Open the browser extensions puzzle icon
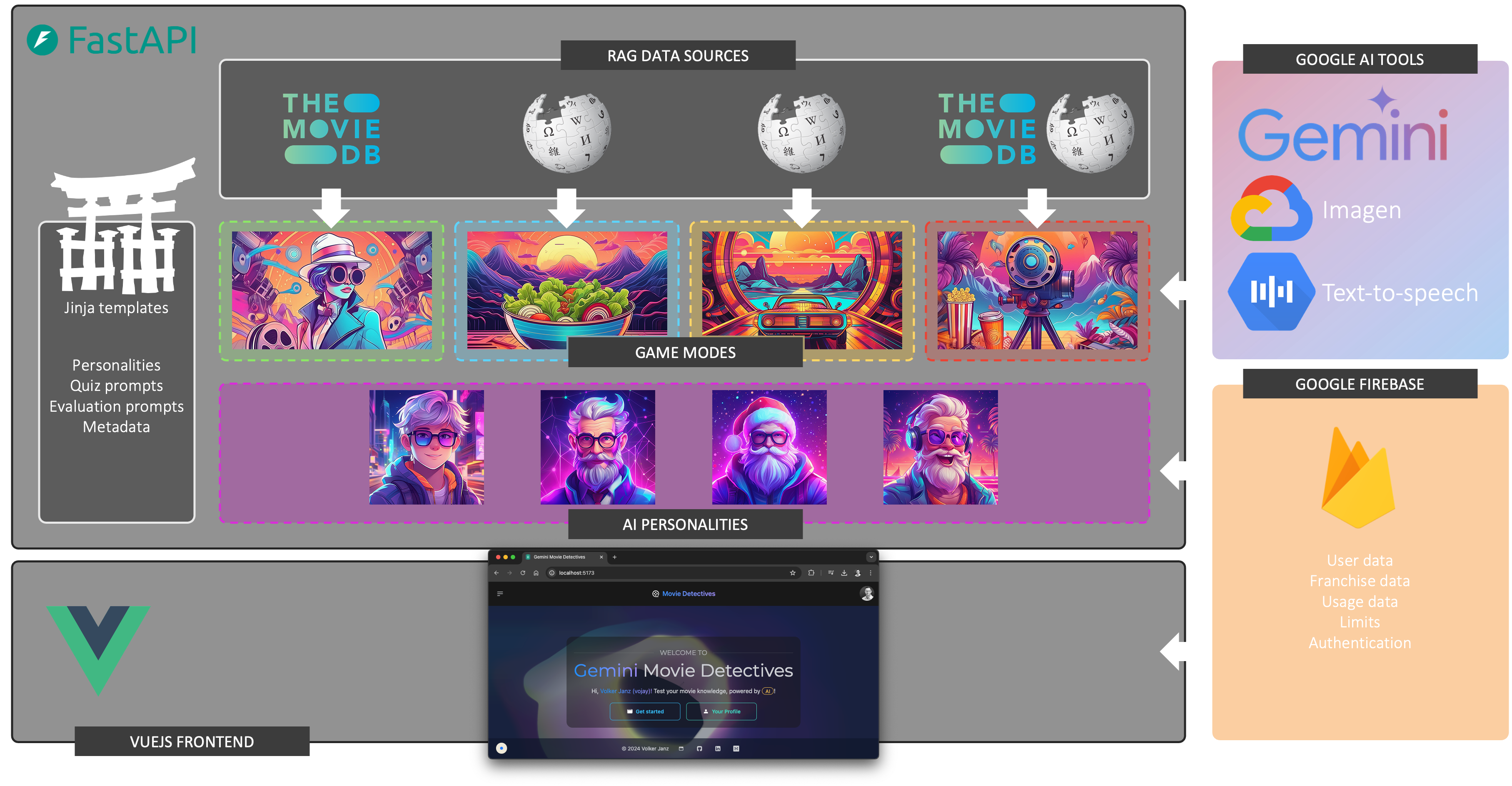 click(x=811, y=573)
